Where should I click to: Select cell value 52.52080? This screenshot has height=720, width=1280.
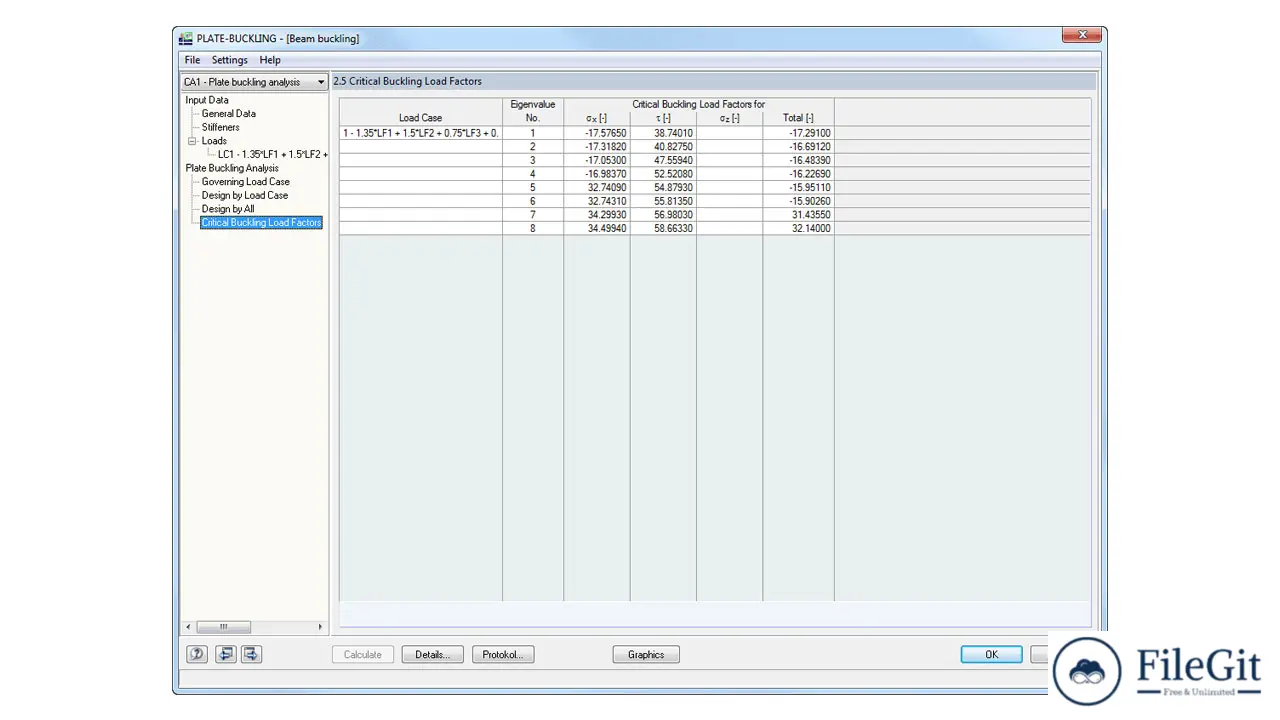(663, 174)
